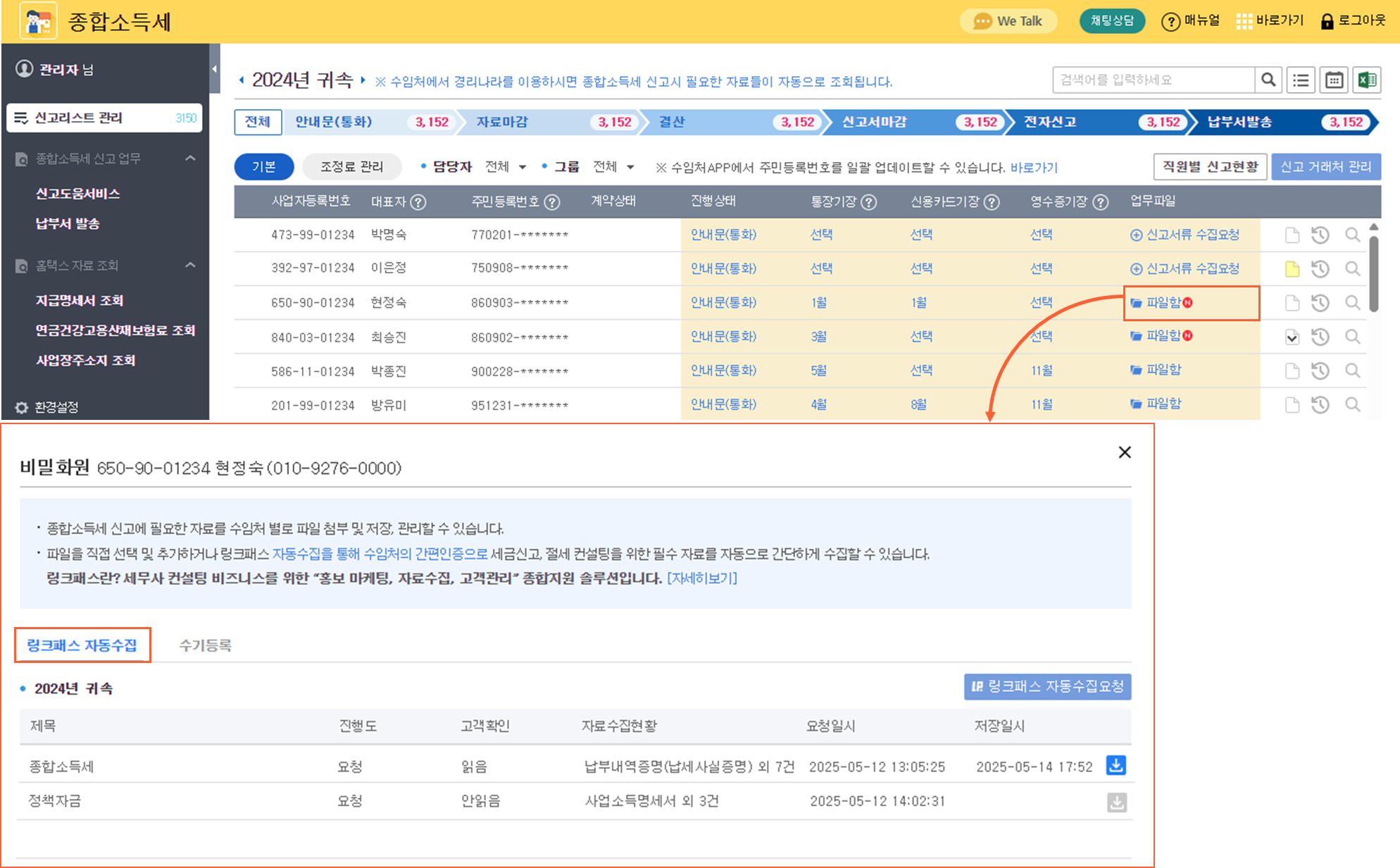The height and width of the screenshot is (868, 1400).
Task: Go to the next year arrow after 2024년 귀속
Action: [363, 80]
